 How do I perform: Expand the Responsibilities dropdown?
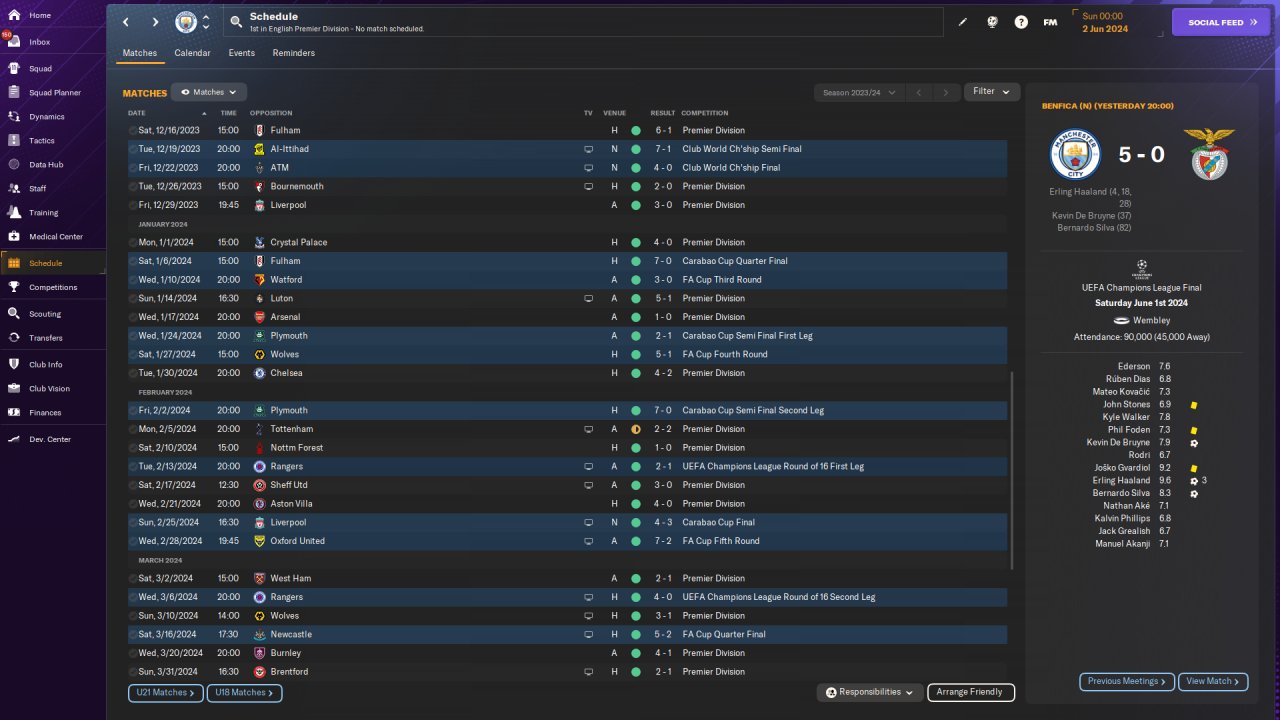click(x=869, y=692)
